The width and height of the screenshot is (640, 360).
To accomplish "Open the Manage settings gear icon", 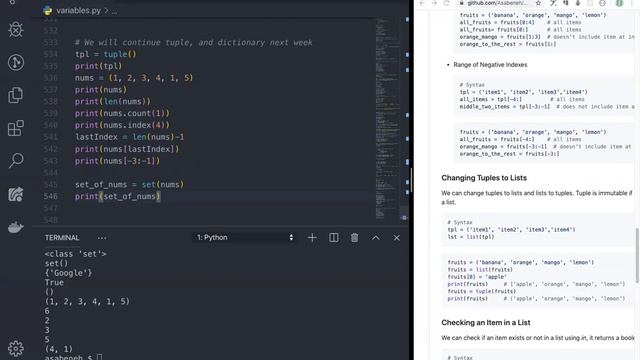I will 16,348.
